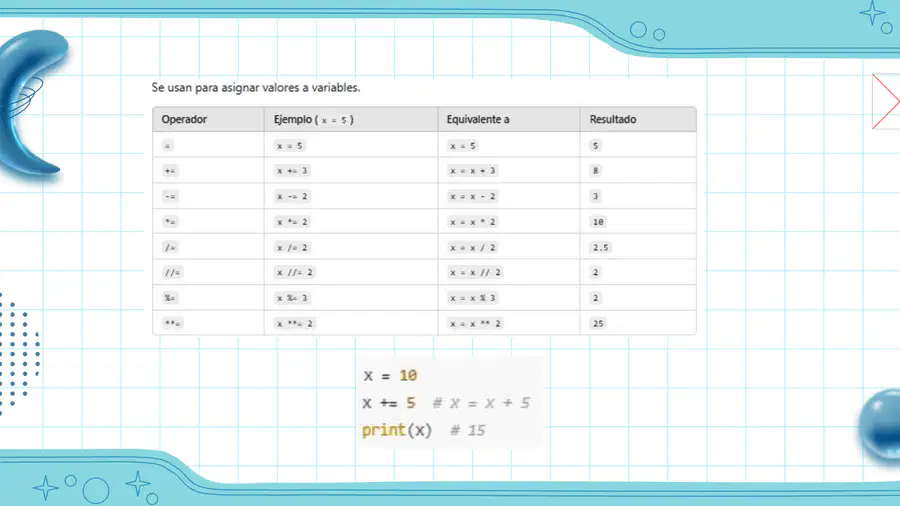Select result '5' in the '=' row
This screenshot has height=506, width=900.
point(595,146)
